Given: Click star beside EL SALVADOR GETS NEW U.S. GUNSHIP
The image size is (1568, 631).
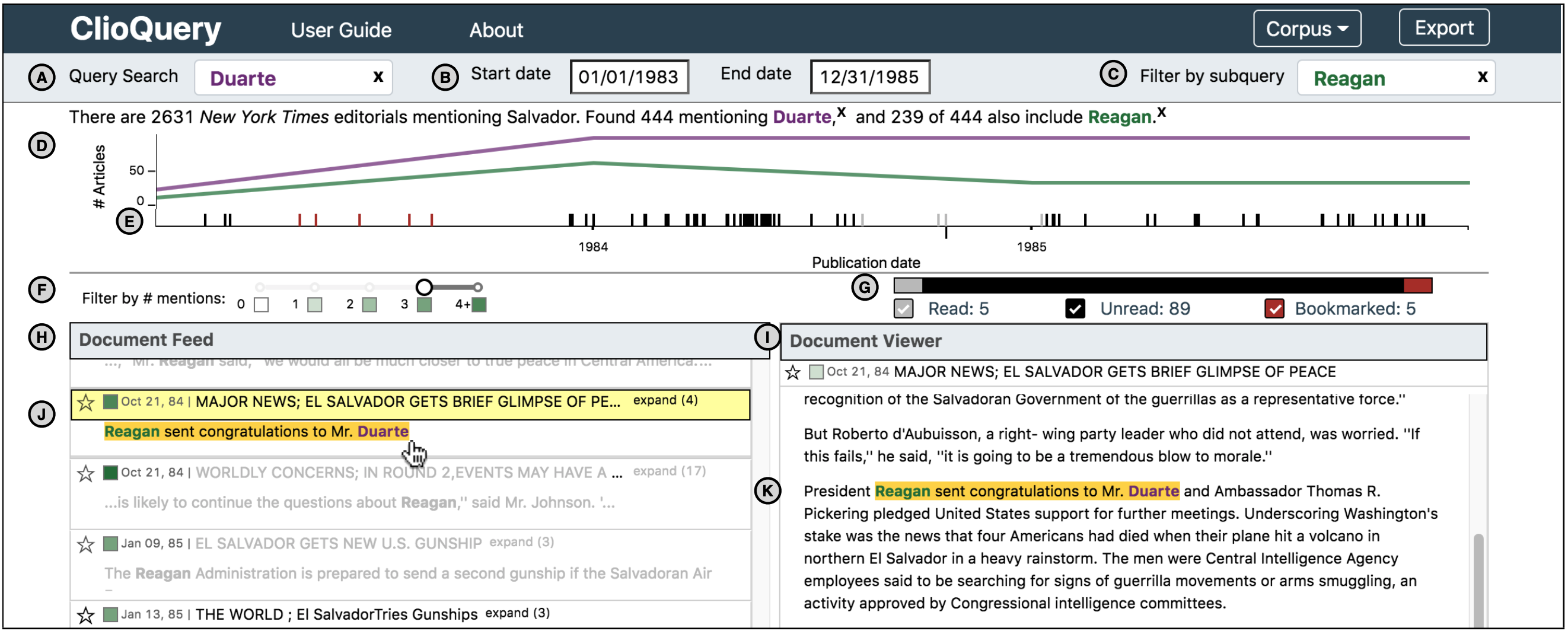Looking at the screenshot, I should coord(86,544).
